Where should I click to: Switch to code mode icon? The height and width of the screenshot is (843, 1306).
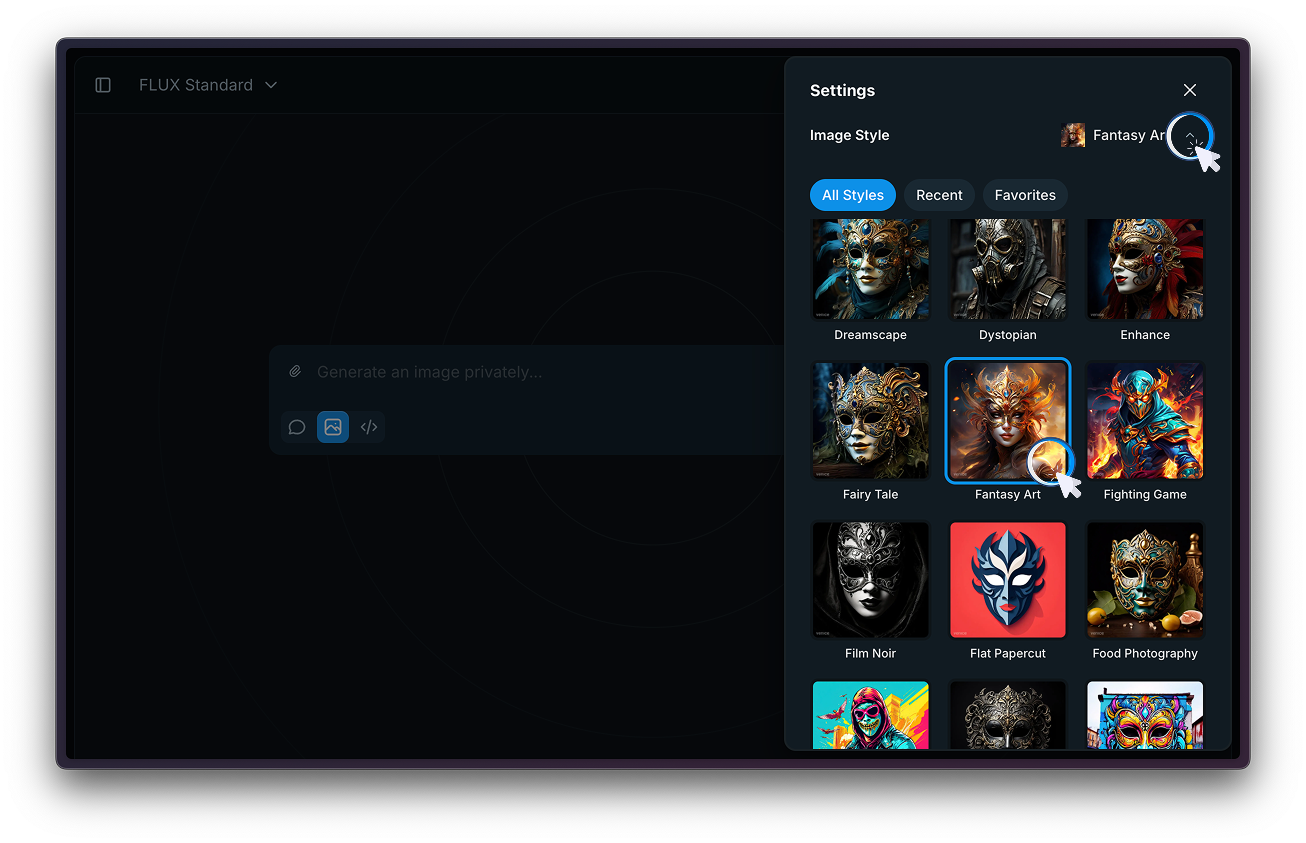tap(369, 427)
